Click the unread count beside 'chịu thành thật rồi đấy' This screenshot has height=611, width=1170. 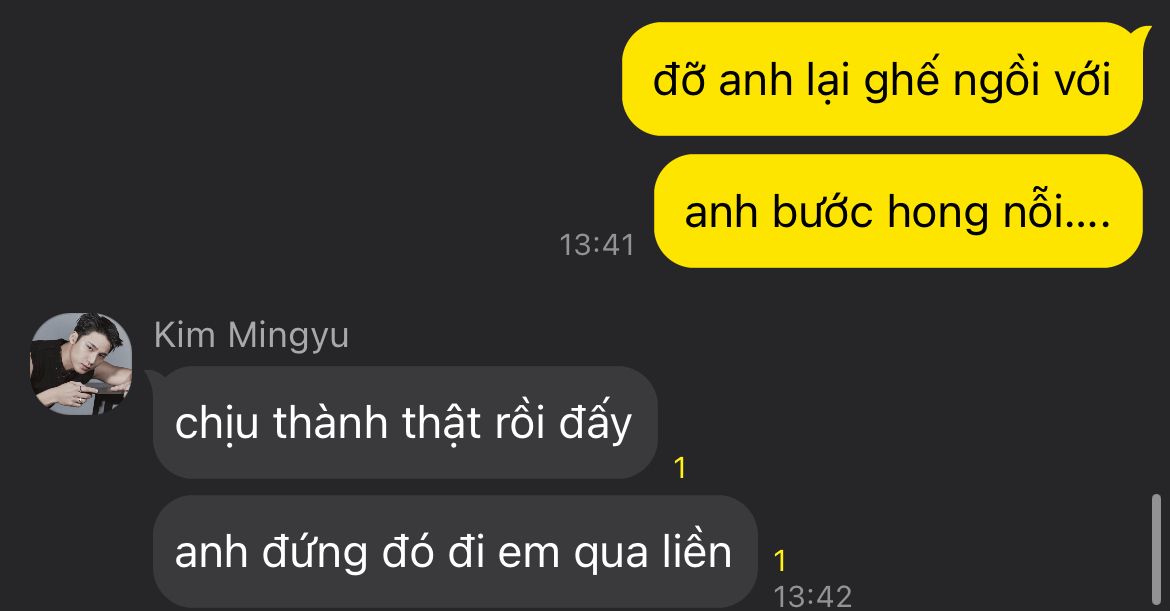coord(680,468)
